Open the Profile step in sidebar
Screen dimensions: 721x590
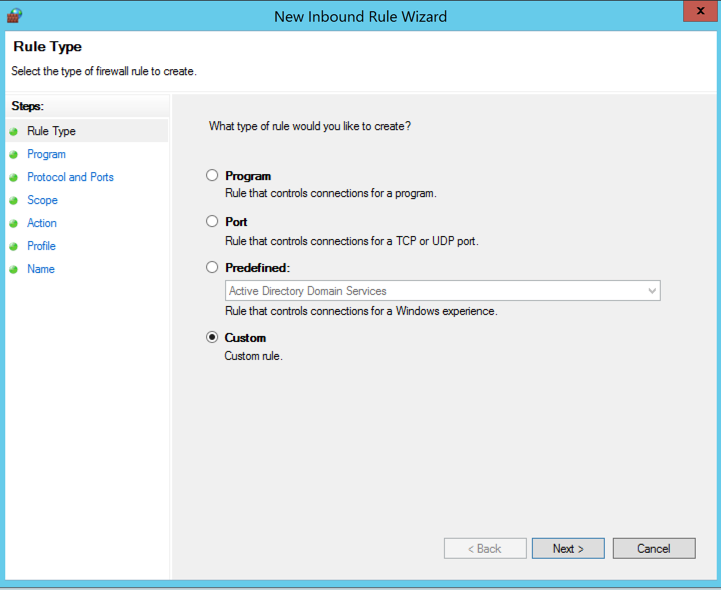tap(41, 246)
